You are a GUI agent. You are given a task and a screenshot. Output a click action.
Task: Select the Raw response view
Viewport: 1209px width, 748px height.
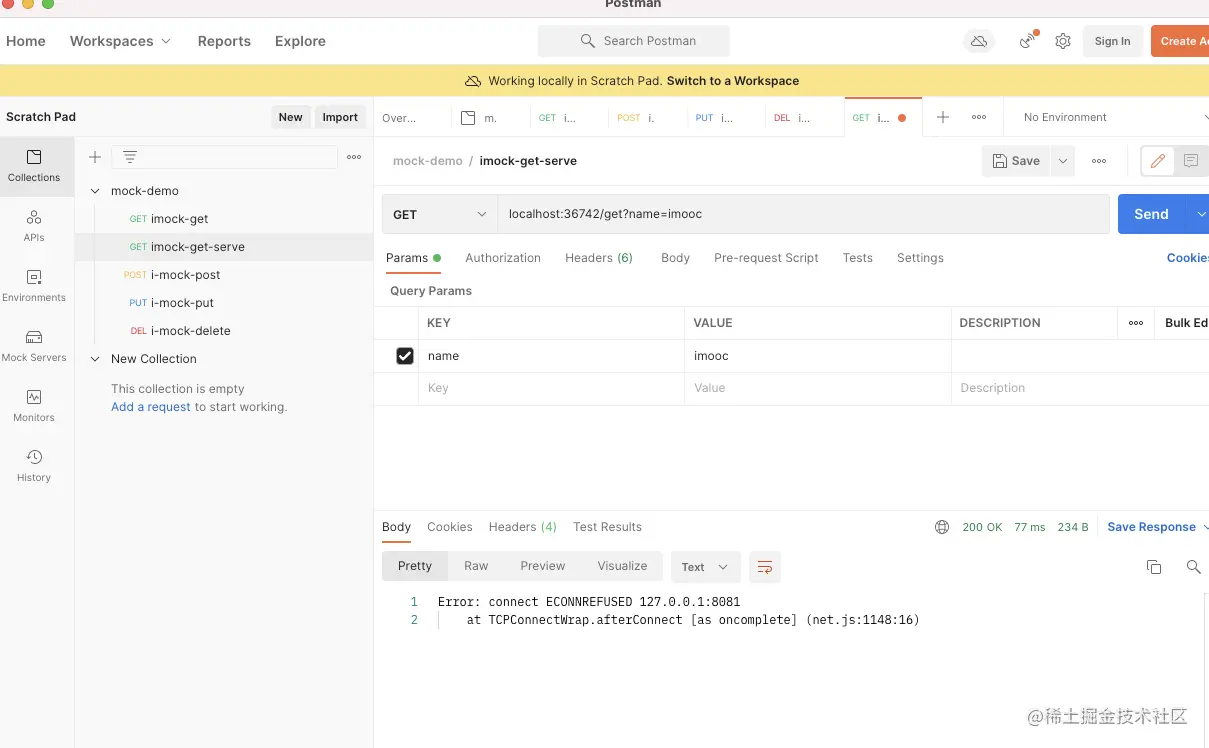pyautogui.click(x=476, y=566)
